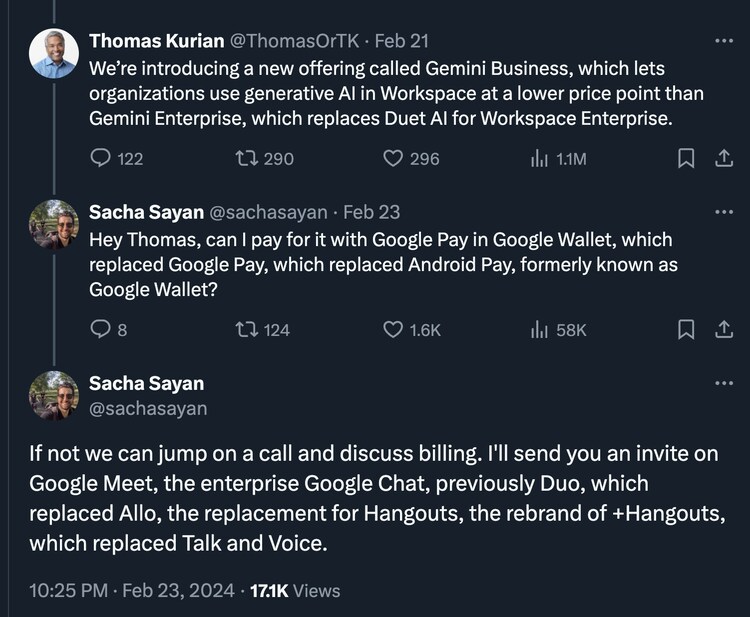750x617 pixels.
Task: Open the @ThomasOrTK profile handle
Action: [289, 42]
